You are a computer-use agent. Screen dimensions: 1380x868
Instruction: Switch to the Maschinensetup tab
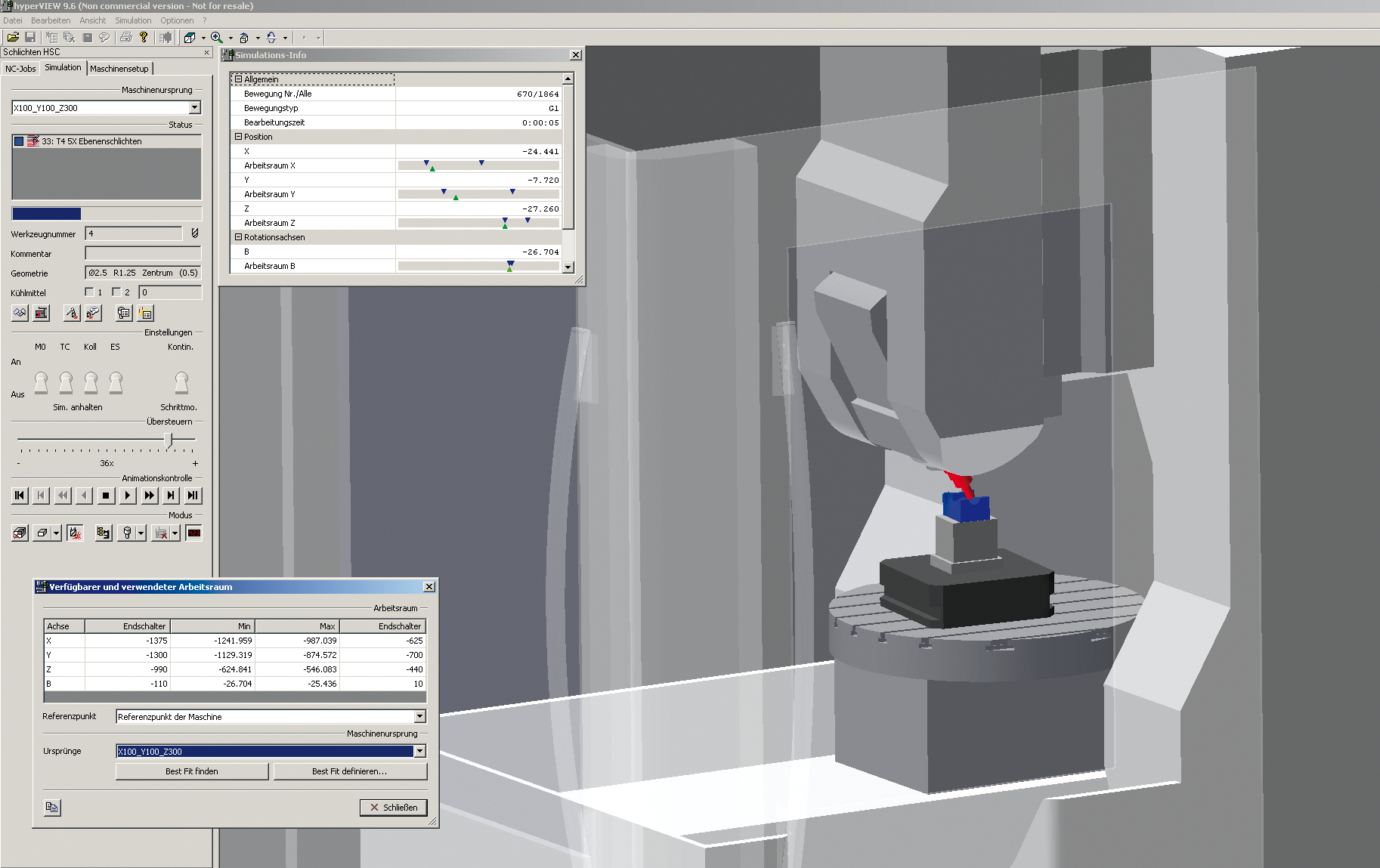119,69
